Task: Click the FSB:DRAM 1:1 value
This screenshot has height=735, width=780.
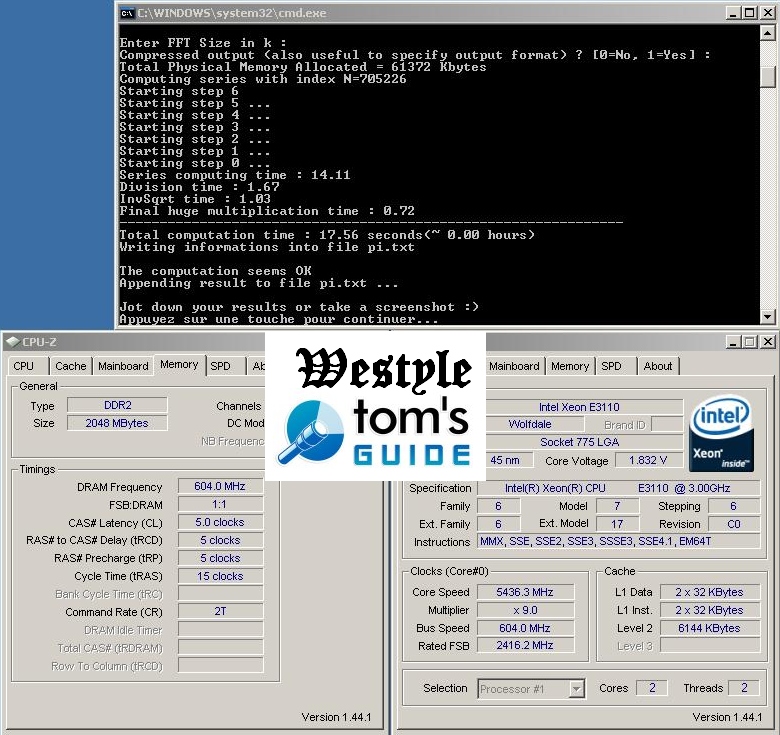Action: click(x=220, y=504)
